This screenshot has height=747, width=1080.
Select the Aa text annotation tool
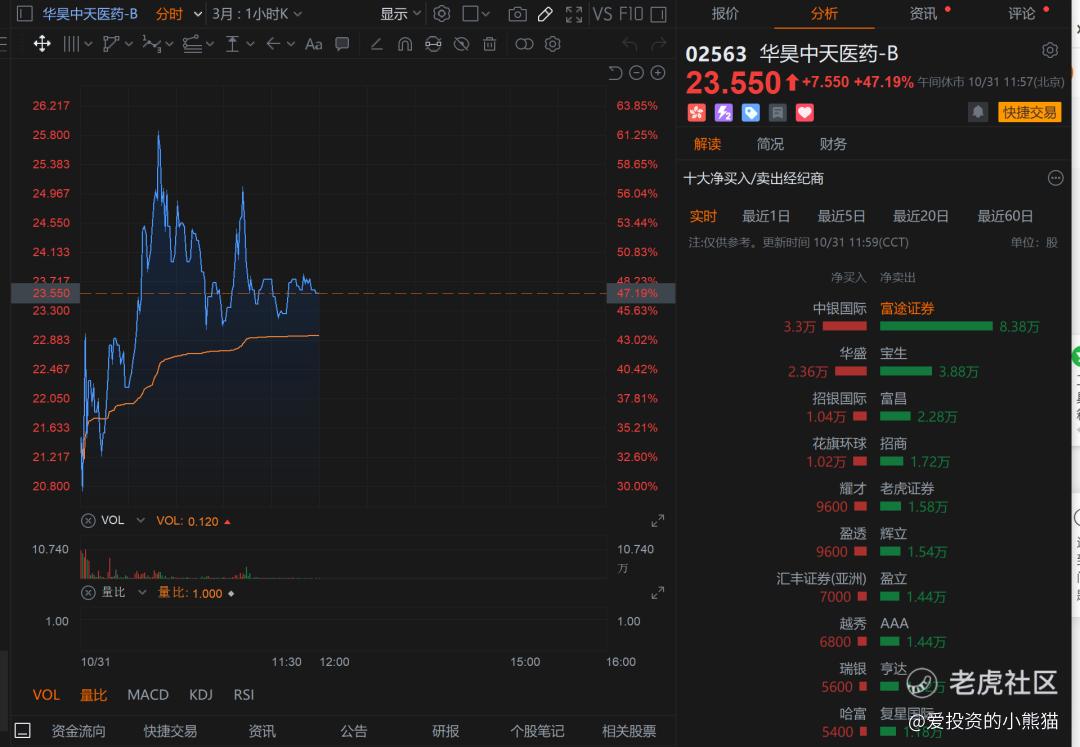pyautogui.click(x=313, y=44)
